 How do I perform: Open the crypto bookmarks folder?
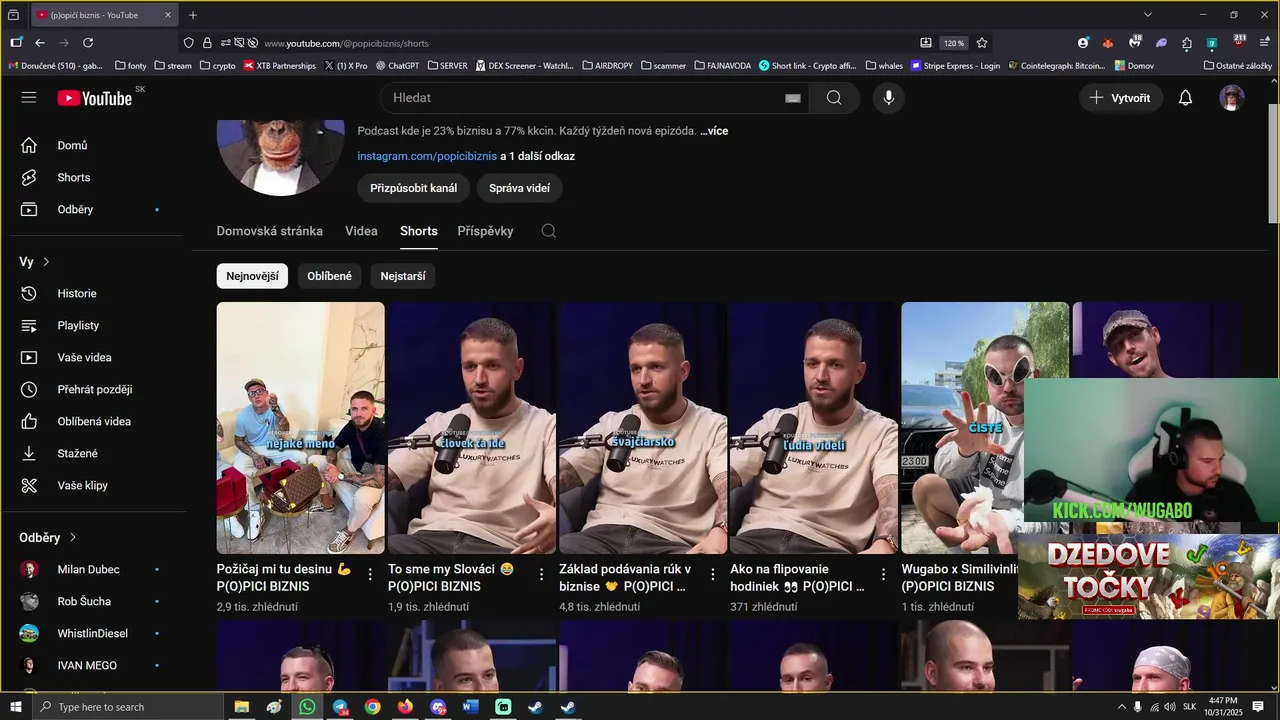pyautogui.click(x=217, y=66)
